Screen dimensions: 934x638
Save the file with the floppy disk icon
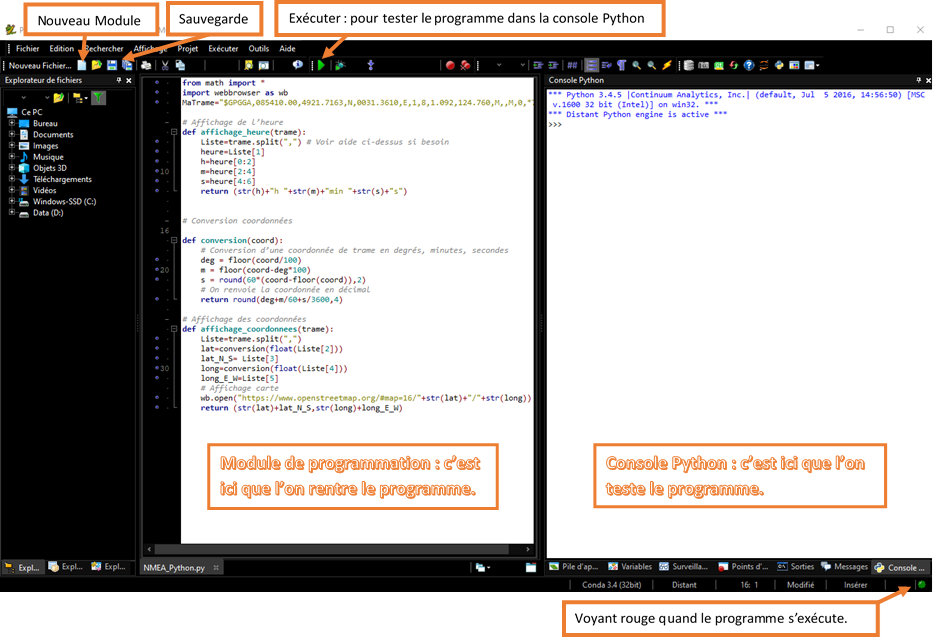tap(112, 65)
